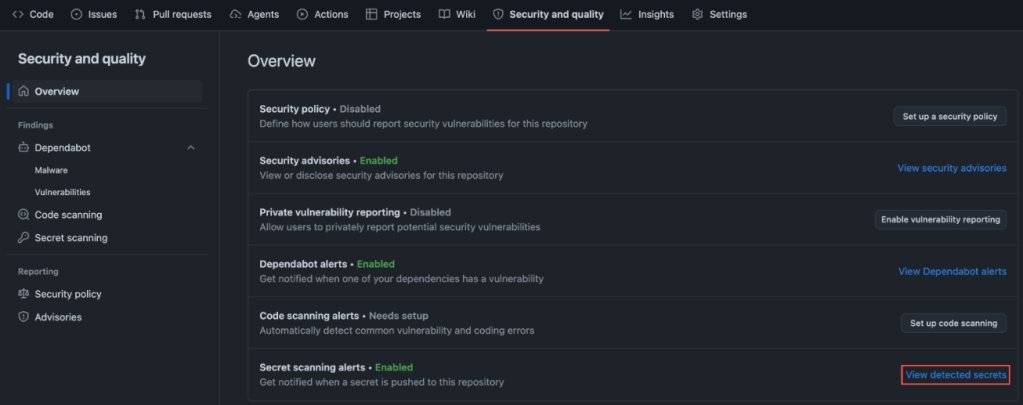Click the Security and quality sidebar heading
This screenshot has height=405, width=1023.
pos(82,59)
